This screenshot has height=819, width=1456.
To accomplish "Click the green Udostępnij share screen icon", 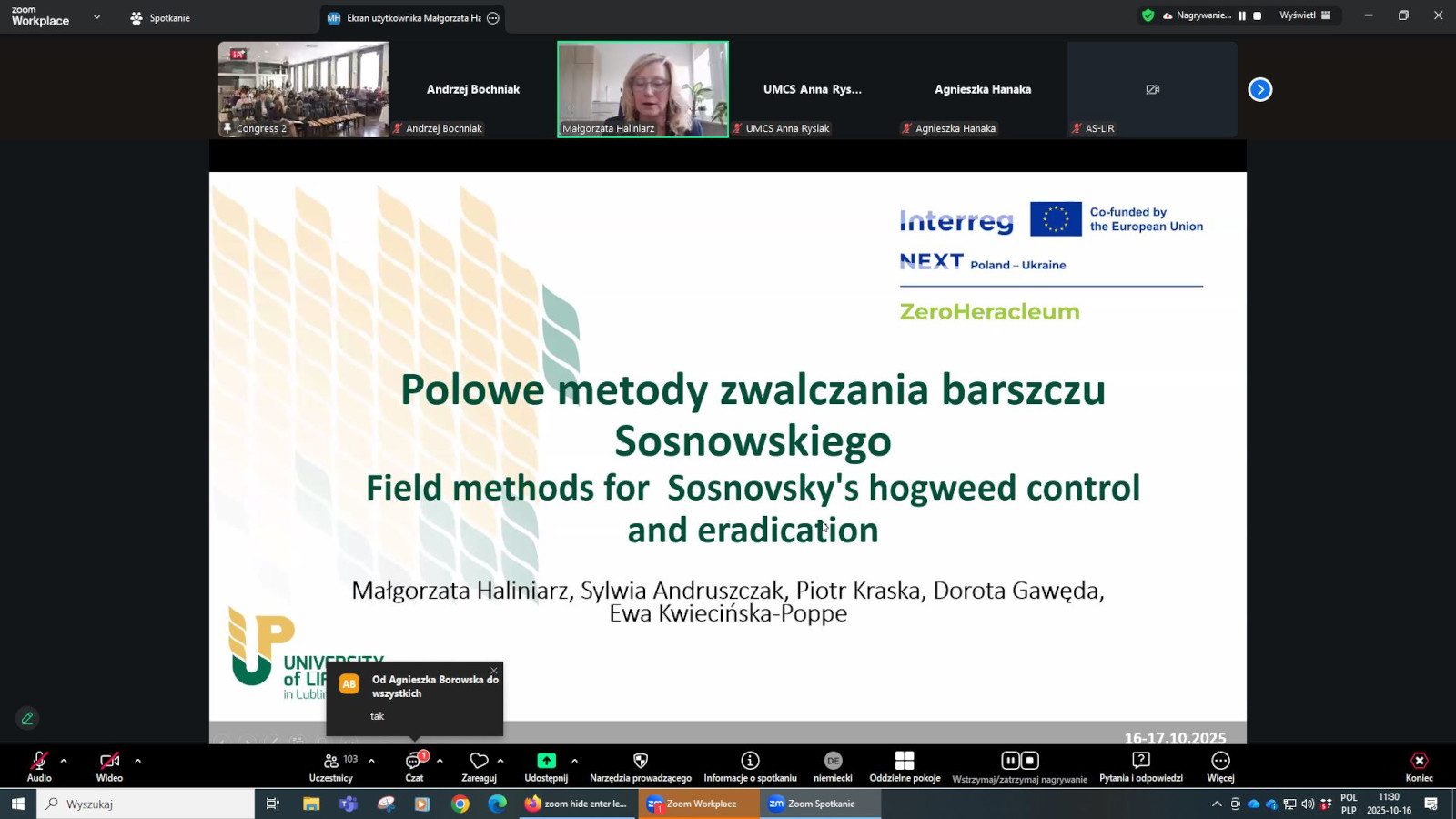I will click(x=546, y=761).
